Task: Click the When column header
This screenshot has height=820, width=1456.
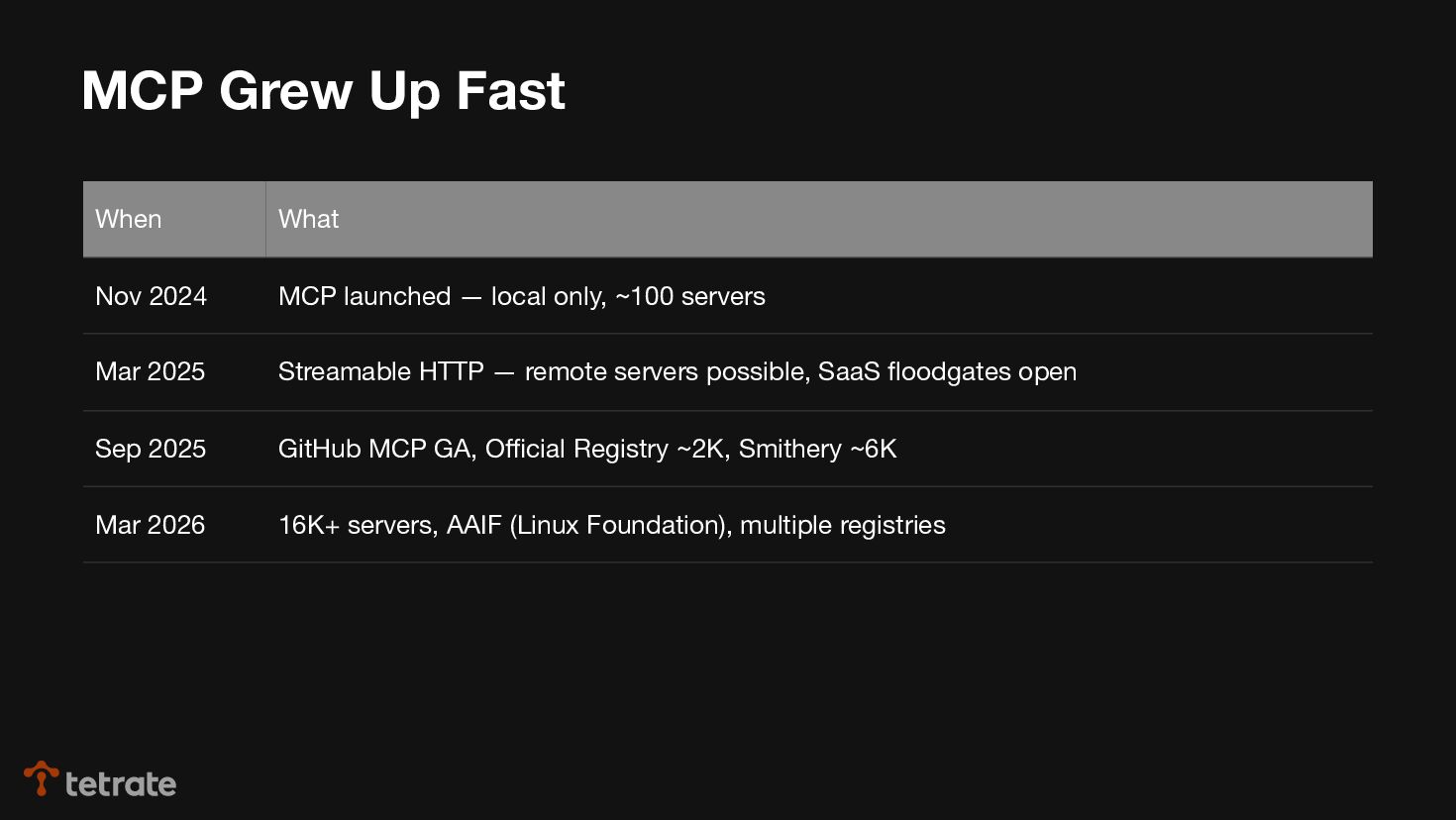Action: coord(129,219)
